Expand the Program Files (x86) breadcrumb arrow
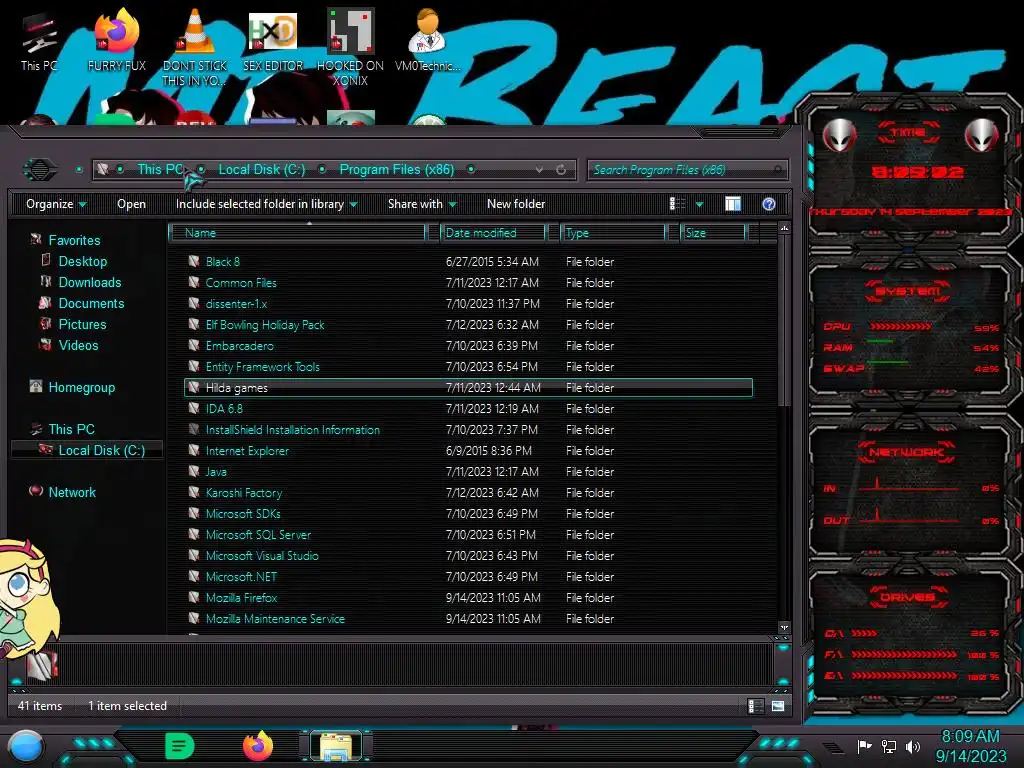1024x768 pixels. click(x=471, y=170)
